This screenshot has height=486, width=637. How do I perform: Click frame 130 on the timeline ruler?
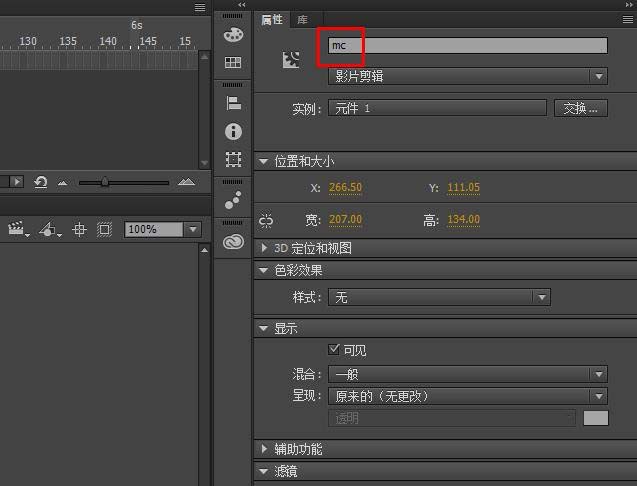[28, 41]
